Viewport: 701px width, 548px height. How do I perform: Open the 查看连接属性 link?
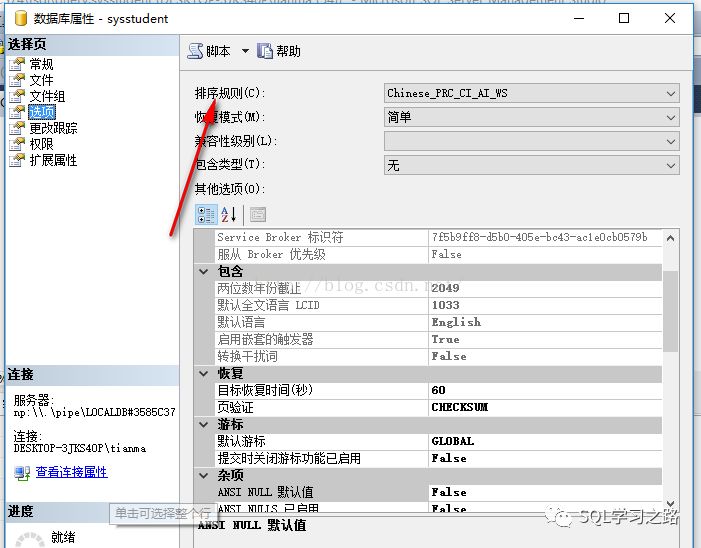coord(71,472)
